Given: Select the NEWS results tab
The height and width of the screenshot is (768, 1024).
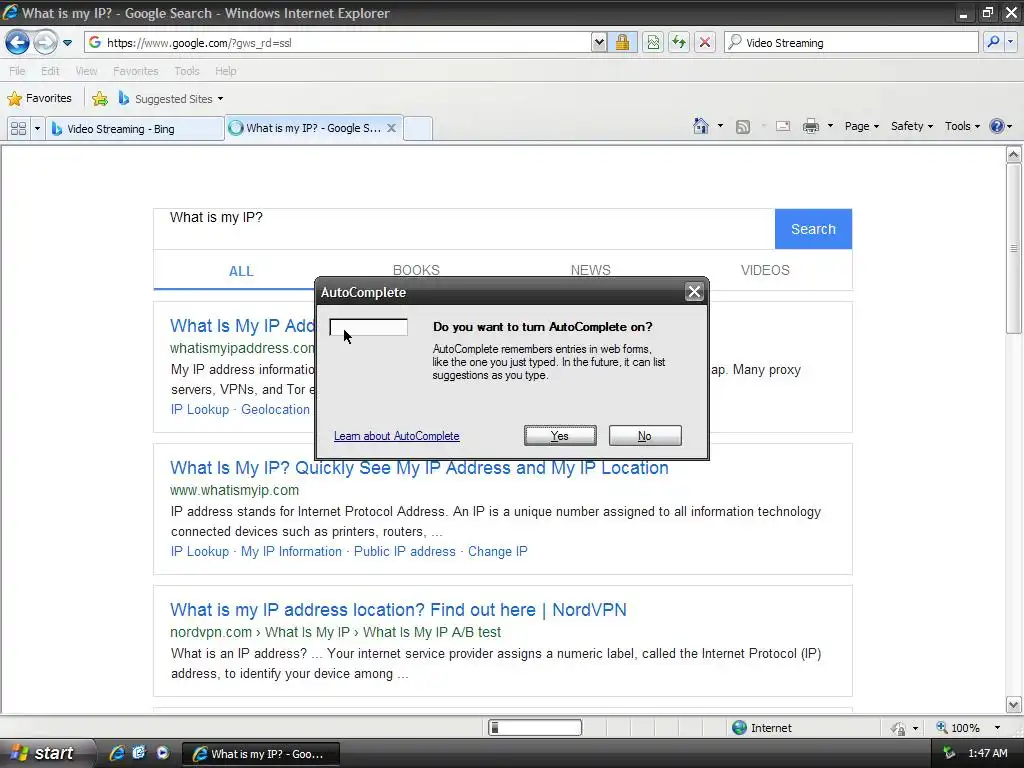Looking at the screenshot, I should point(590,270).
